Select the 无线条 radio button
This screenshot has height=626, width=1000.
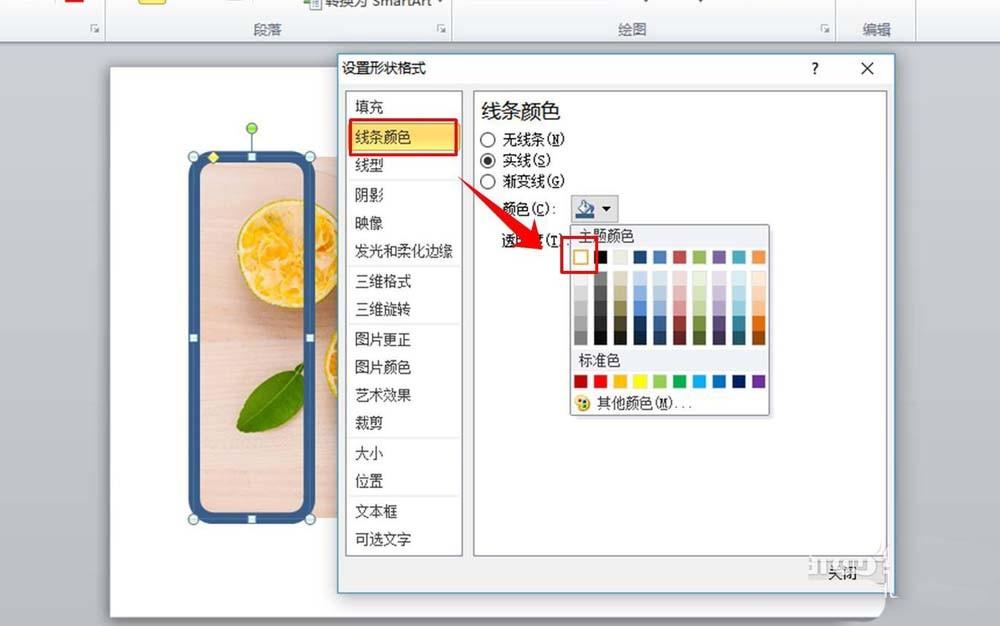point(489,140)
